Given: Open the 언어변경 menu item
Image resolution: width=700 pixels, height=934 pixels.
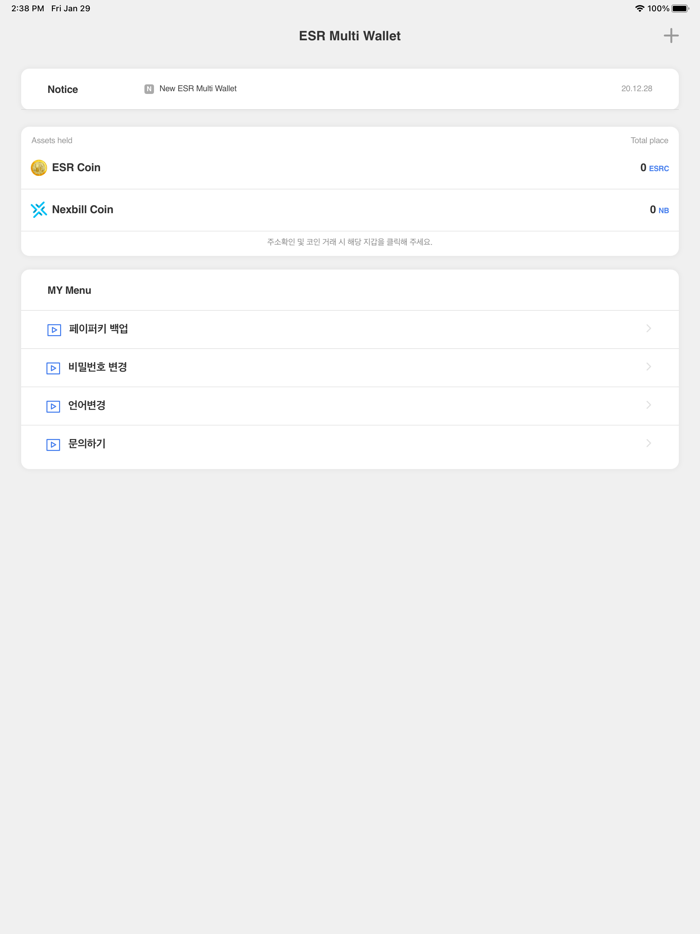Looking at the screenshot, I should point(85,405).
